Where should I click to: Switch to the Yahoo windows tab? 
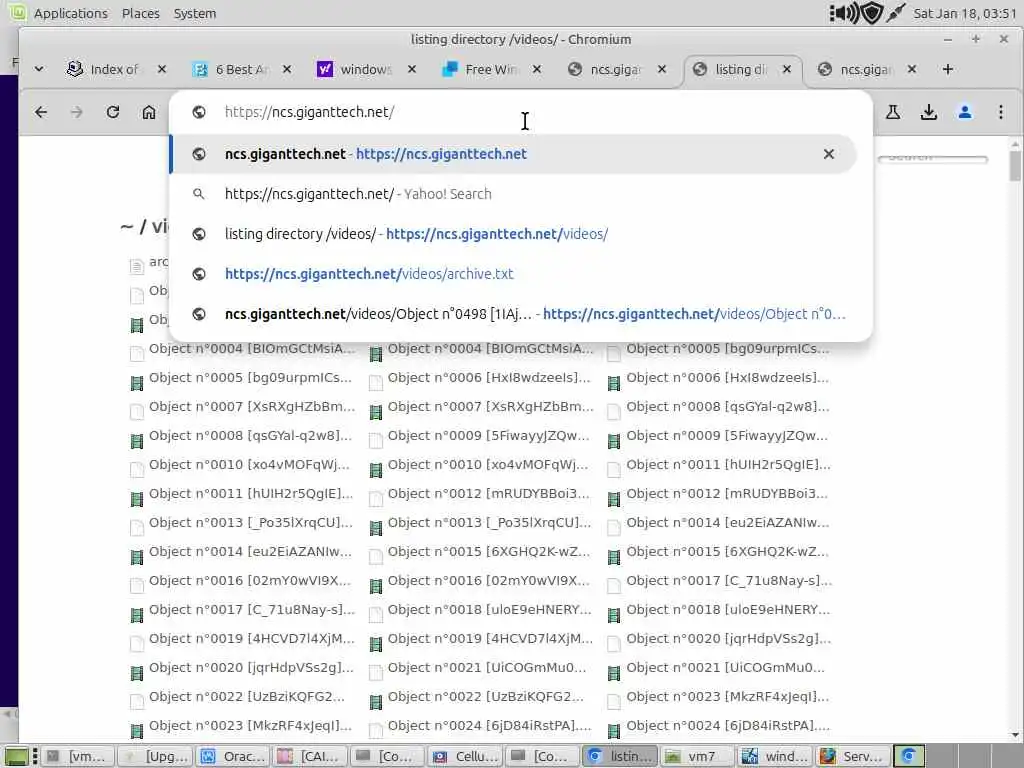pos(364,69)
